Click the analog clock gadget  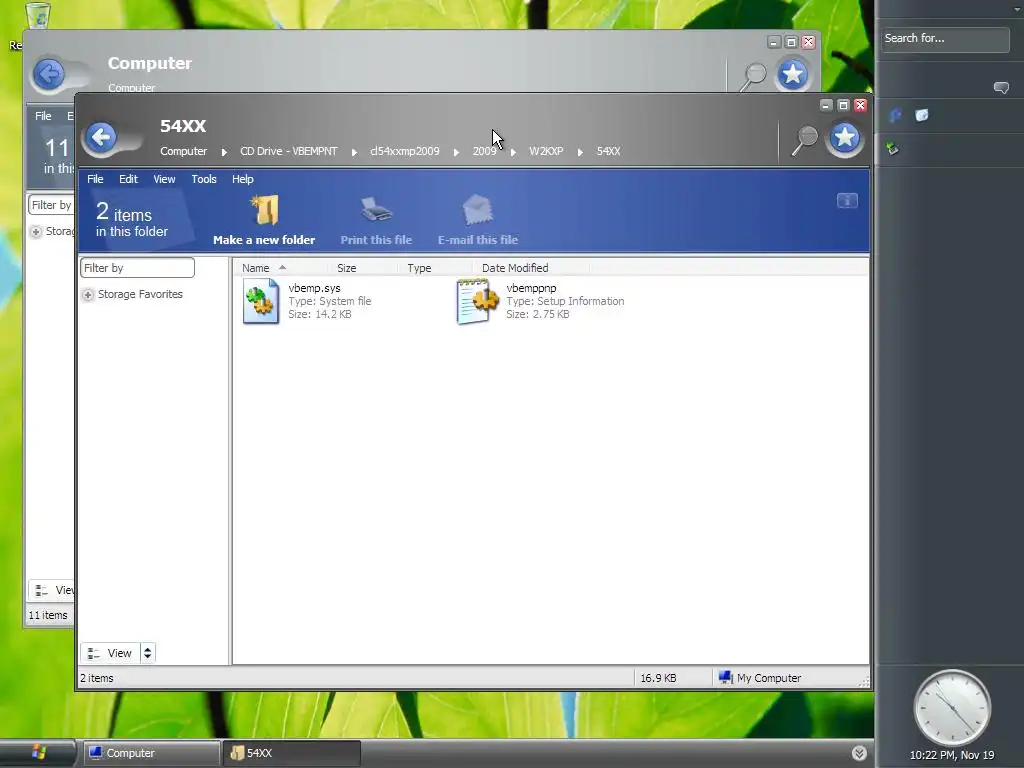[952, 708]
